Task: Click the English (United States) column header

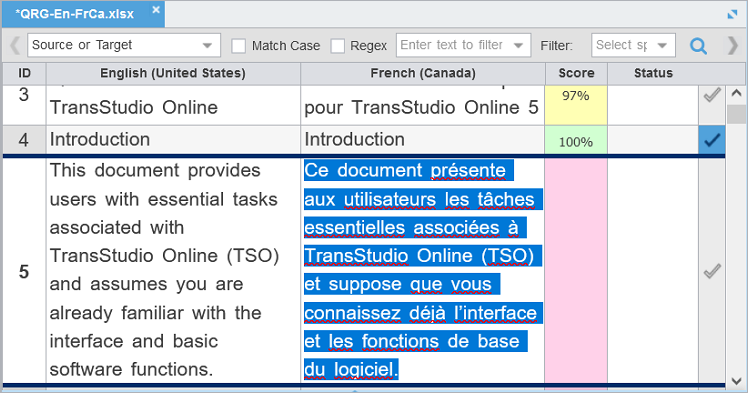Action: pyautogui.click(x=173, y=73)
